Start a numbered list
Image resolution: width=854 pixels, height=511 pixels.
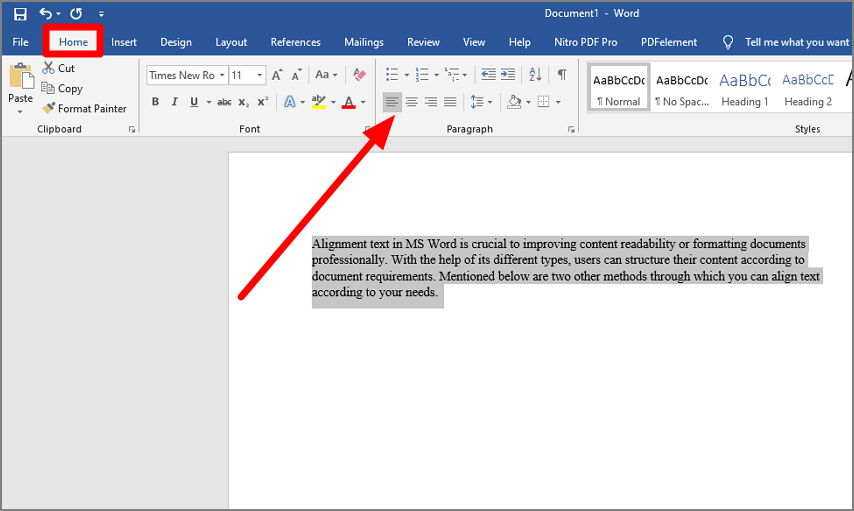point(422,75)
